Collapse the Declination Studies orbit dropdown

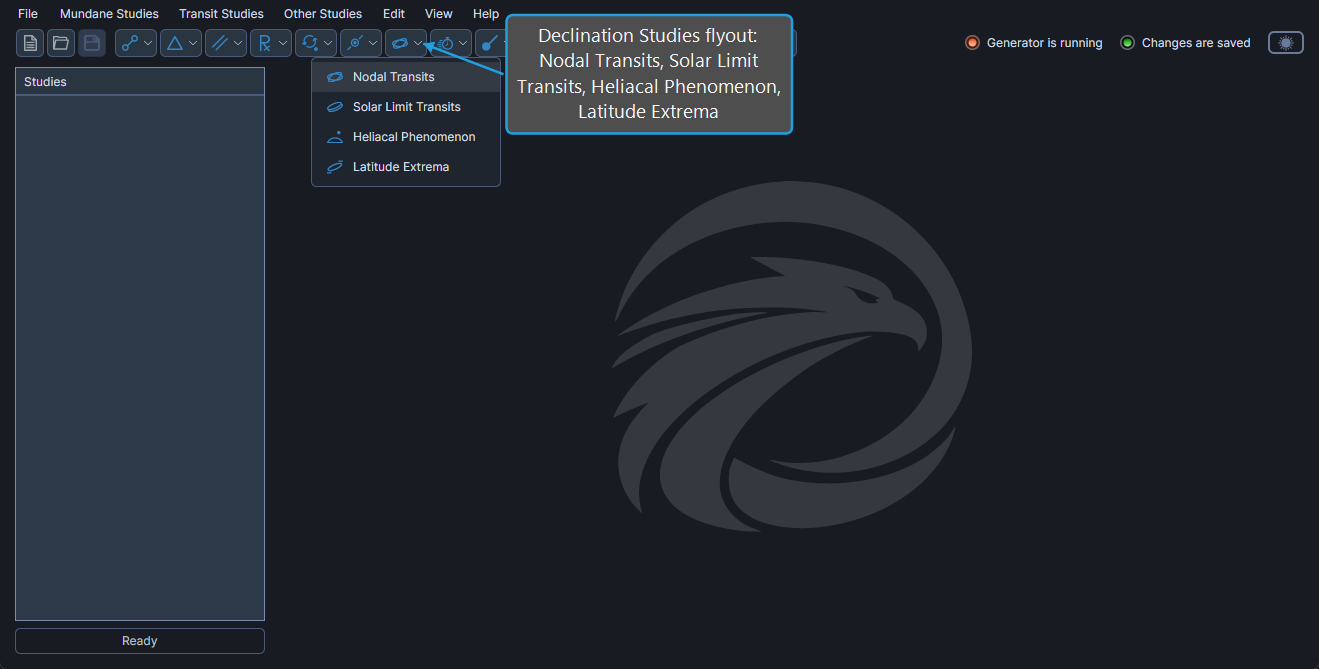pos(406,43)
